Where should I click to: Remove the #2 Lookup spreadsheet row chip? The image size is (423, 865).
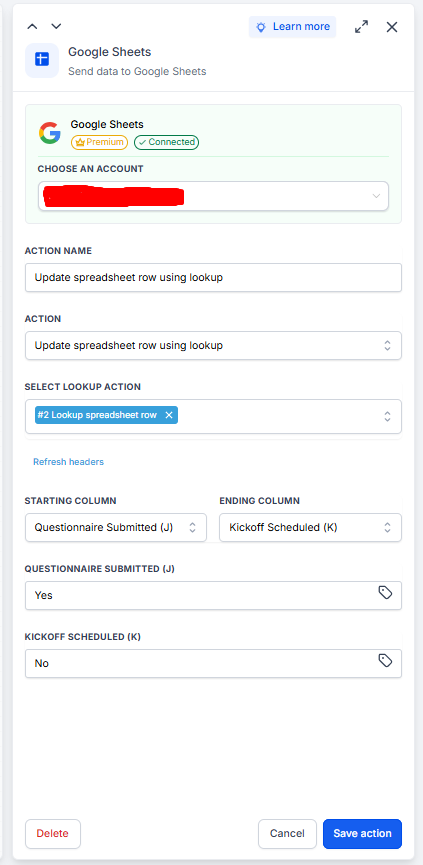click(169, 415)
